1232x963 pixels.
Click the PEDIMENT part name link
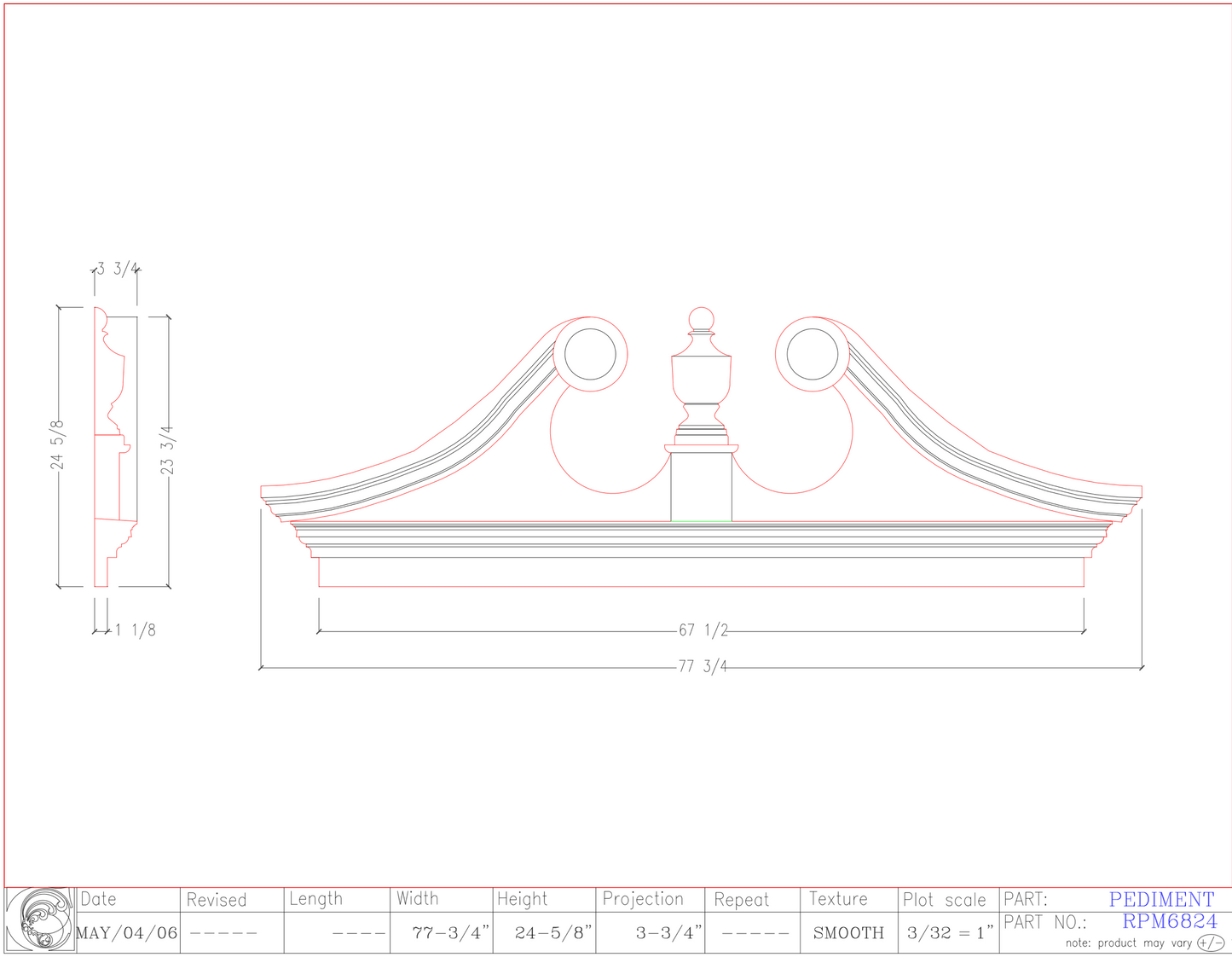(x=1161, y=899)
